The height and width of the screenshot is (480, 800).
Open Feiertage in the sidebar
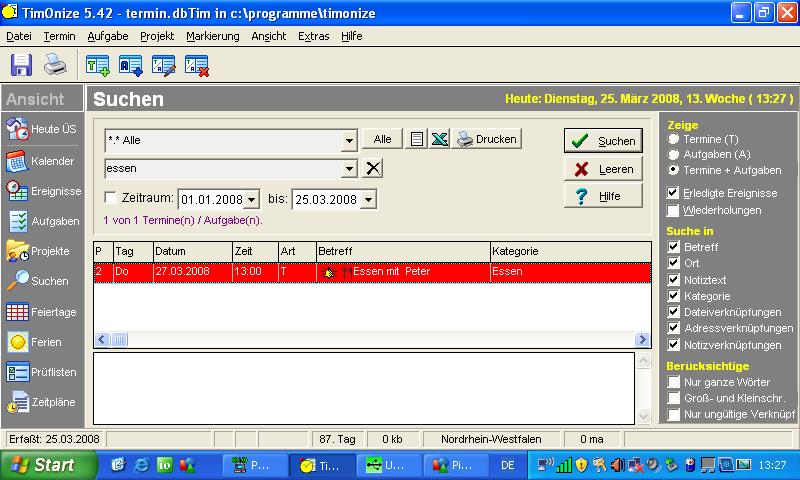point(40,312)
